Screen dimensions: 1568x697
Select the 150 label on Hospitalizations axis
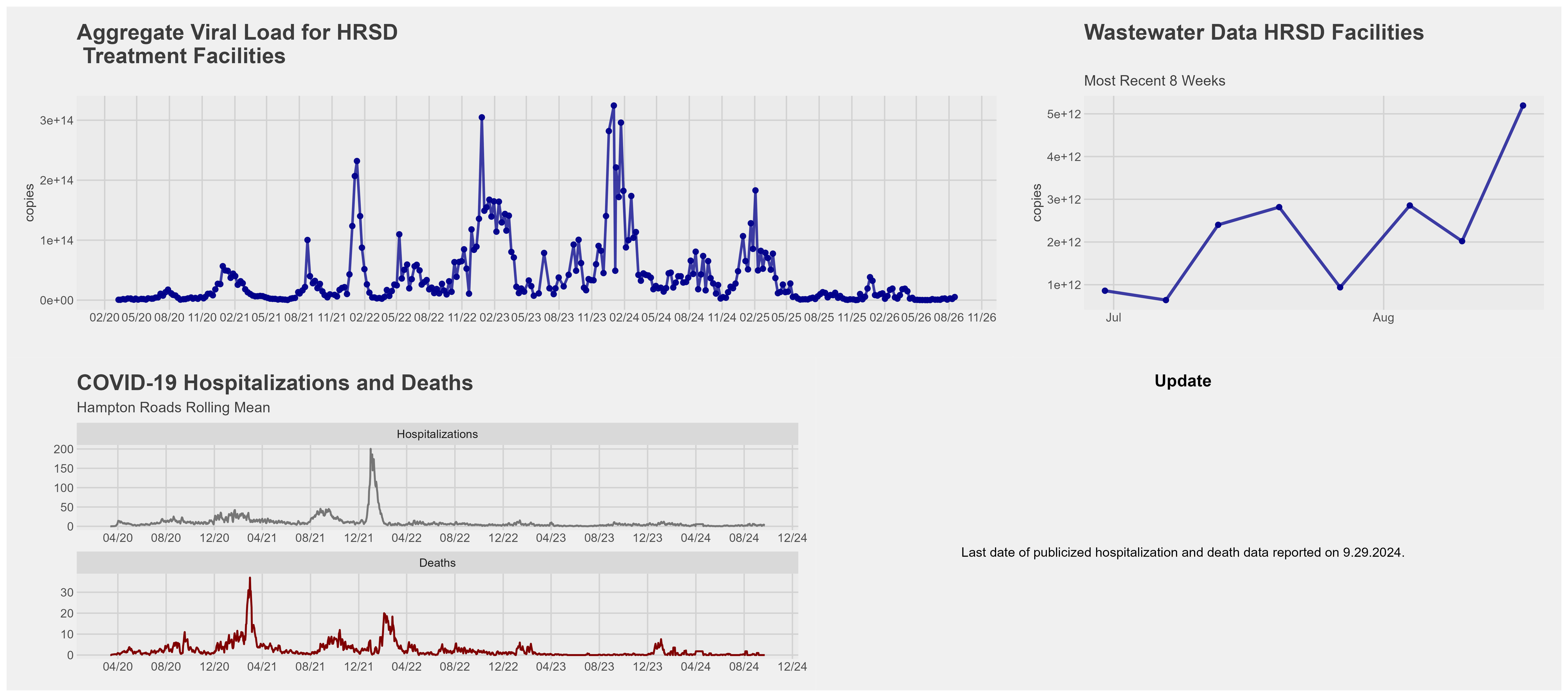[x=63, y=469]
